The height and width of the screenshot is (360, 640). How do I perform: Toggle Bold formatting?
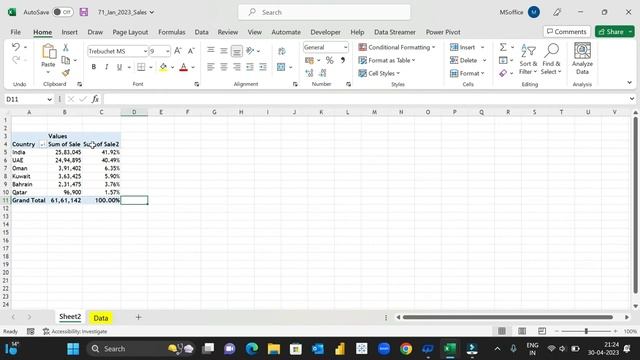click(x=93, y=67)
